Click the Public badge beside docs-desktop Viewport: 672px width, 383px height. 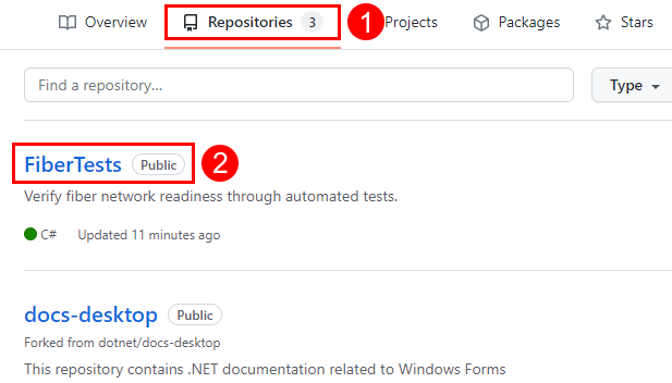195,315
